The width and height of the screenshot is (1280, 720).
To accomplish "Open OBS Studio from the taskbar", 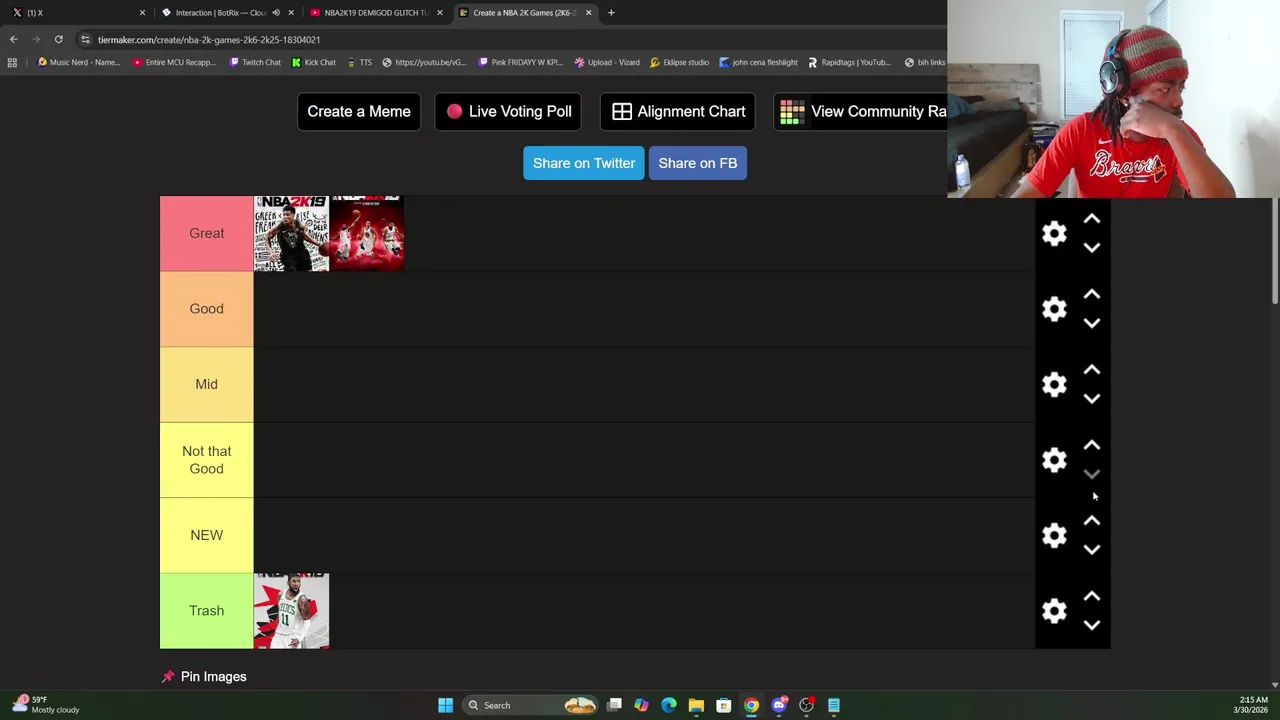I will 806,705.
